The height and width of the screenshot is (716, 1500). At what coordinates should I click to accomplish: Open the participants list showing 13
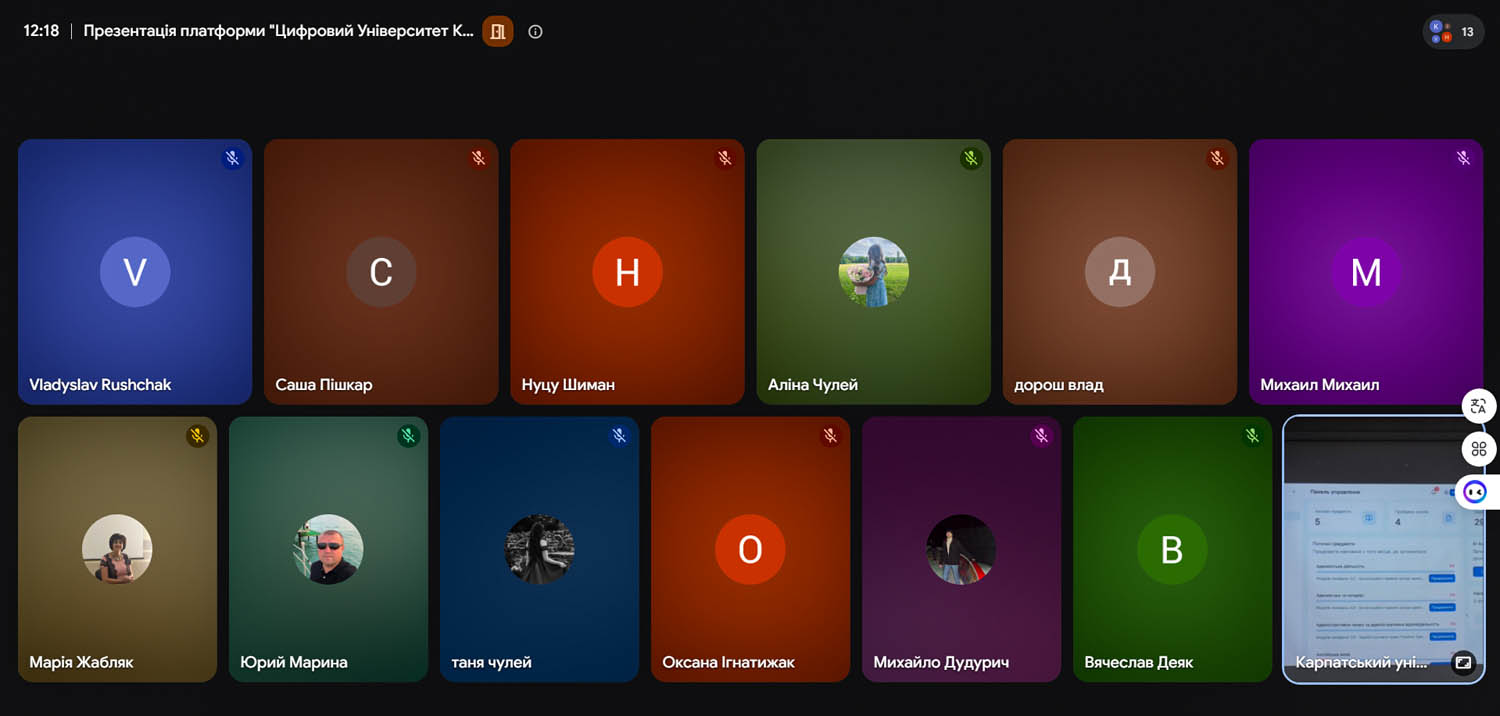[x=1453, y=31]
